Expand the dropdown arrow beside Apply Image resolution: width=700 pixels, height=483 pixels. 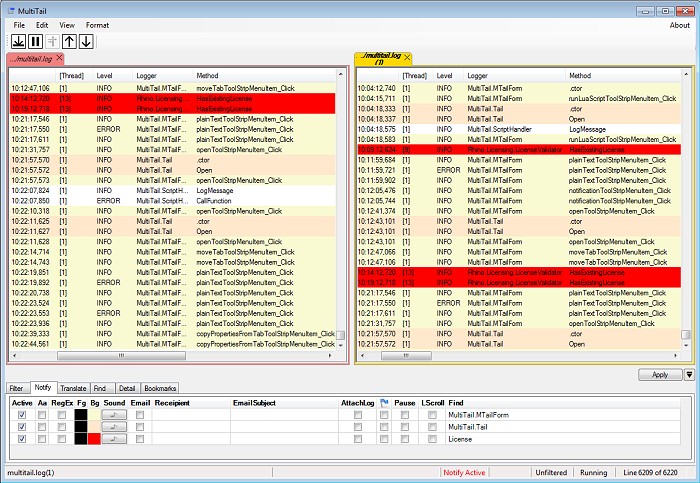[689, 375]
